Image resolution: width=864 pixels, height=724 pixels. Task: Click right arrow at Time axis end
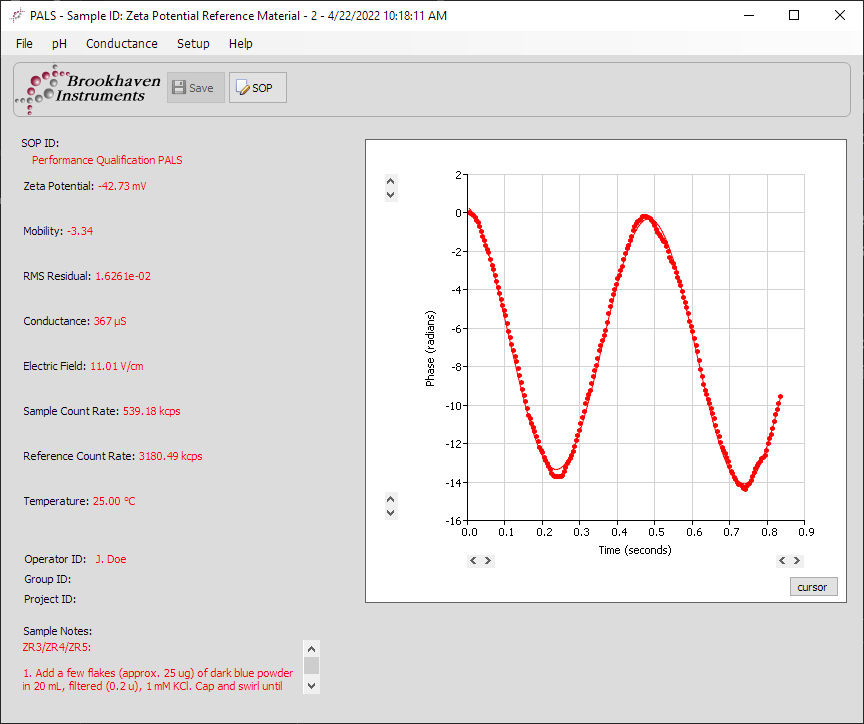click(797, 561)
